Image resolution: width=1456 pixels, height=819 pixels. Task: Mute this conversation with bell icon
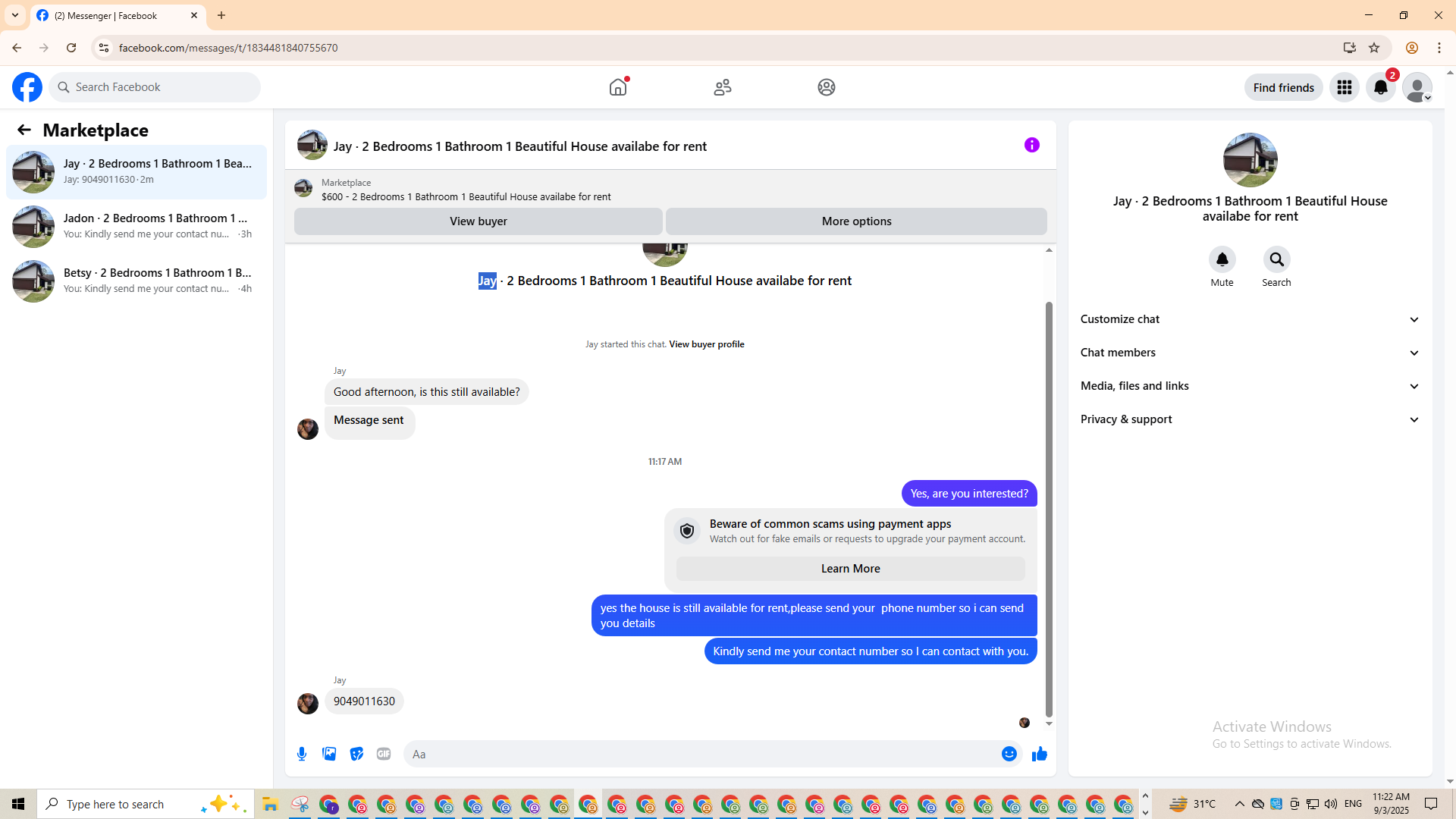click(x=1222, y=259)
